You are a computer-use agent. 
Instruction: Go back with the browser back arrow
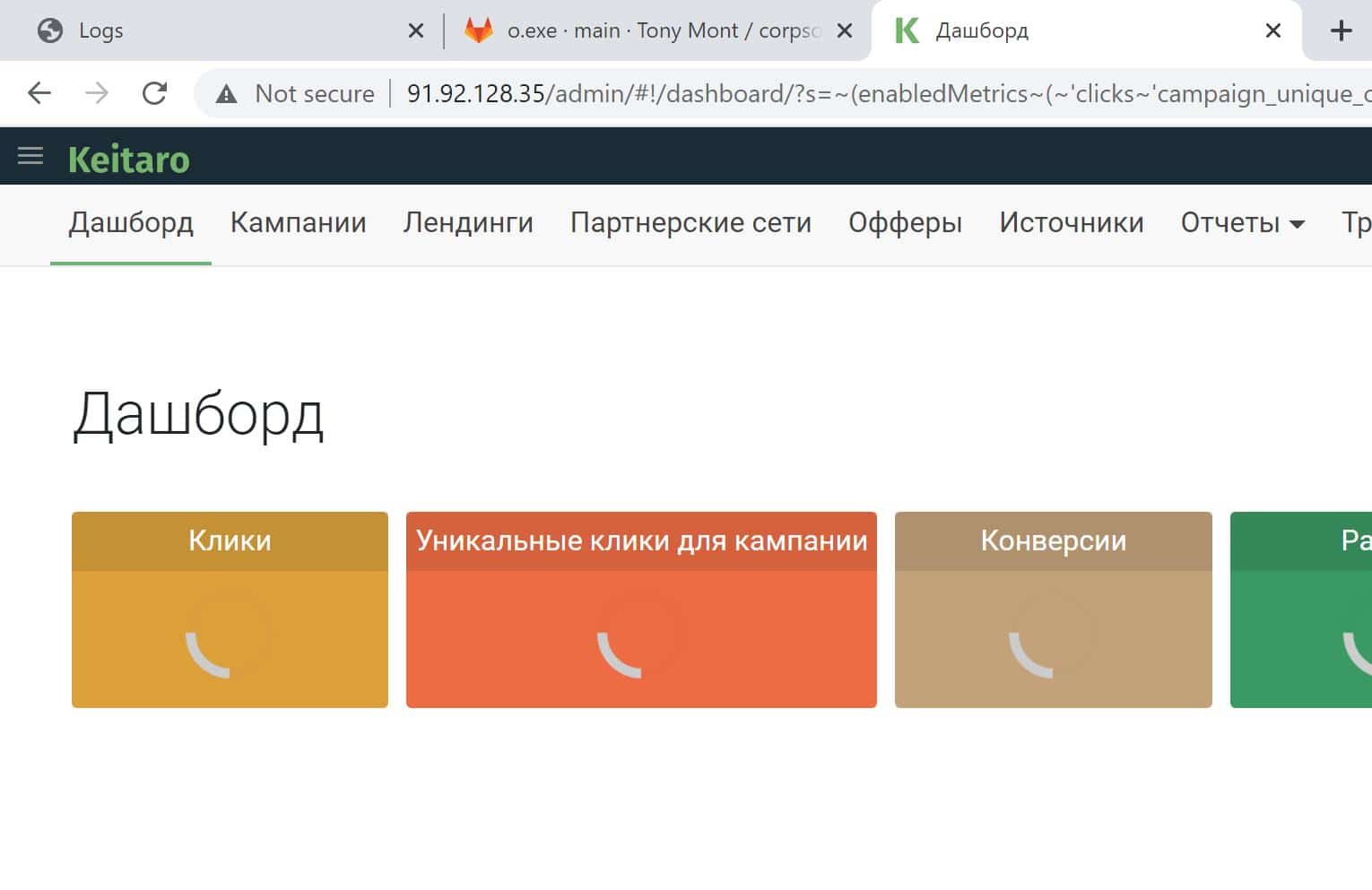pyautogui.click(x=39, y=93)
